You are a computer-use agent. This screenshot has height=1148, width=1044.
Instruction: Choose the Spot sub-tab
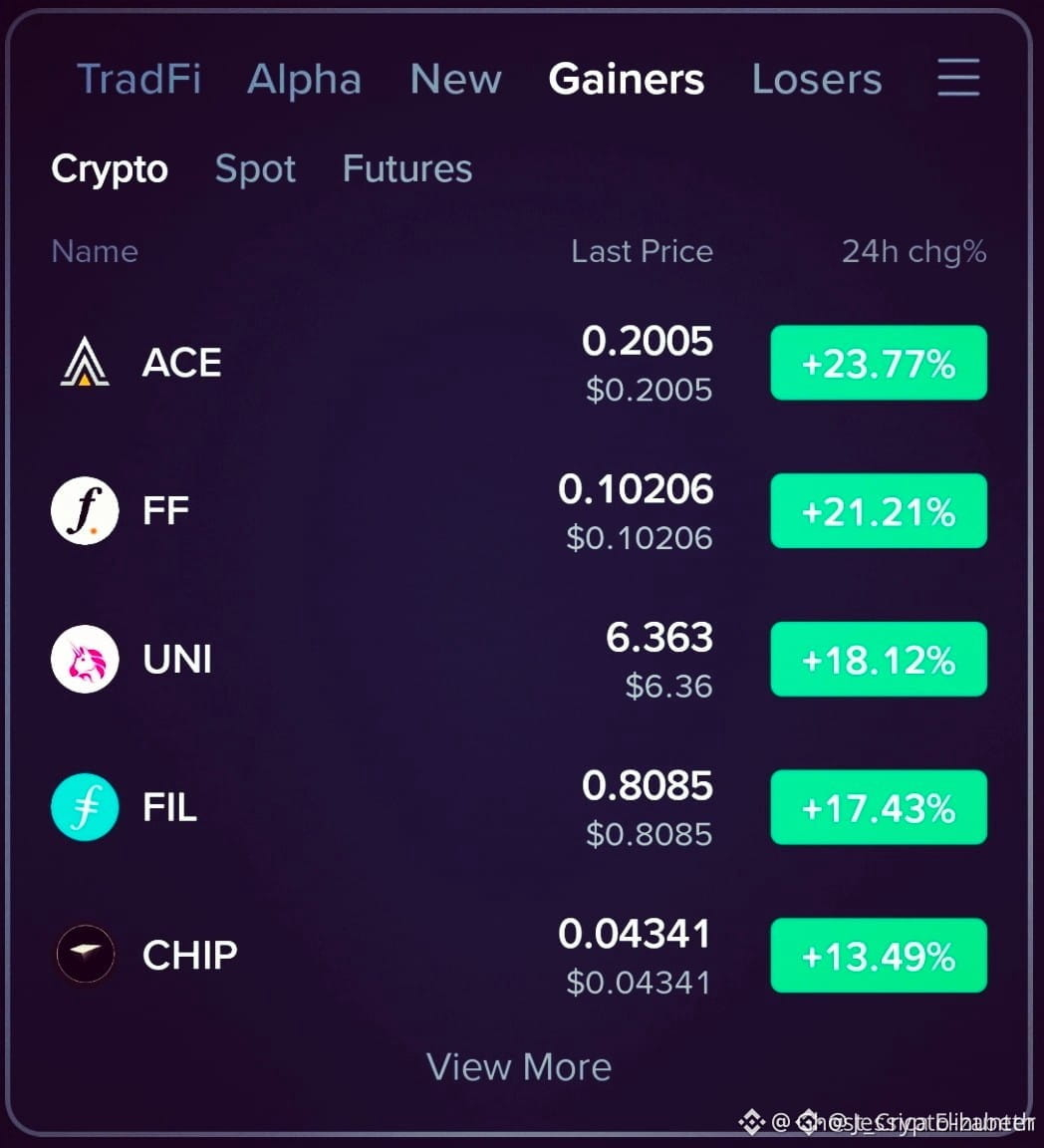pyautogui.click(x=255, y=169)
